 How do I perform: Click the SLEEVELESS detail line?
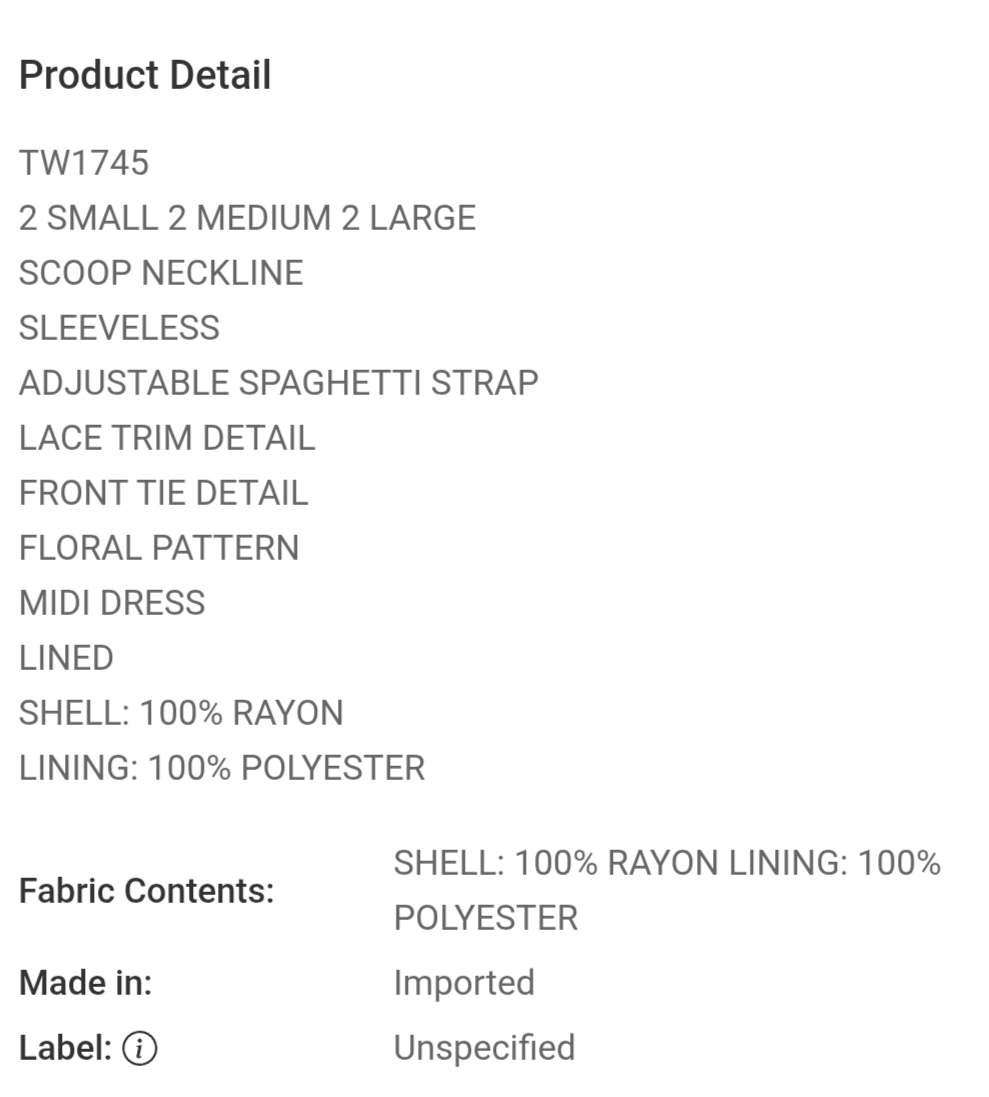(x=119, y=328)
